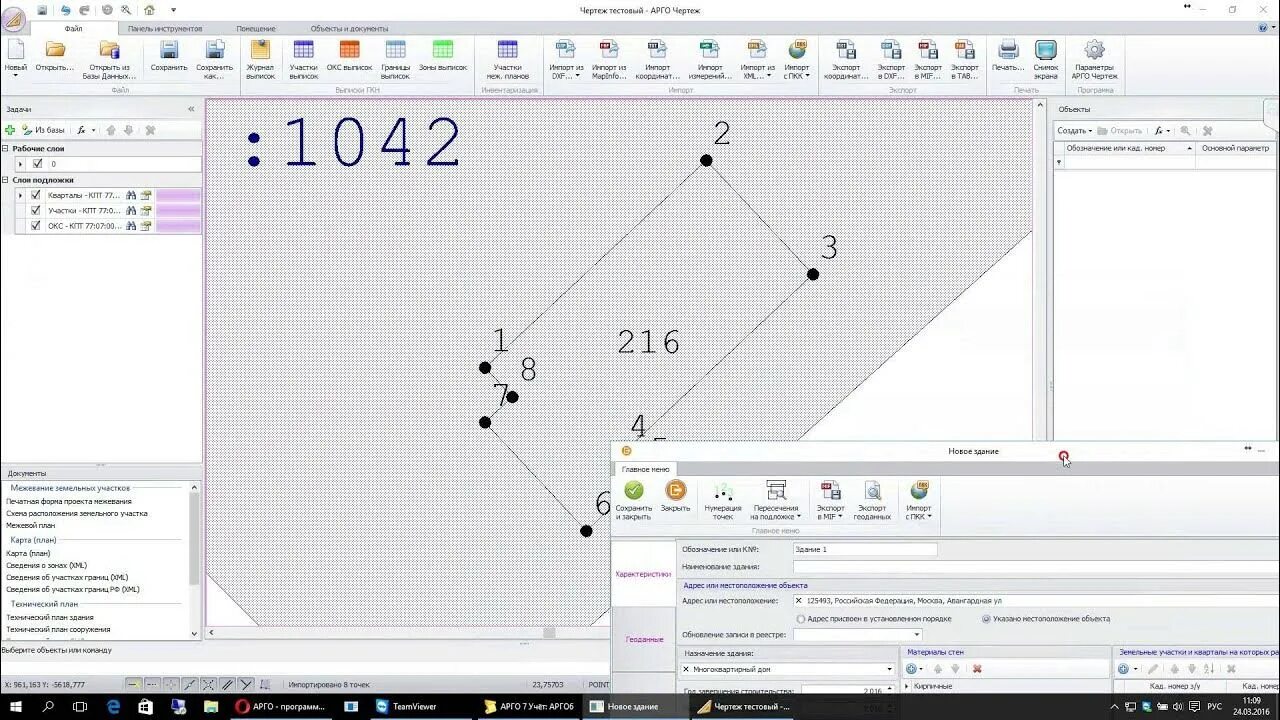Toggle ОКС layer visibility checkbox

36,226
